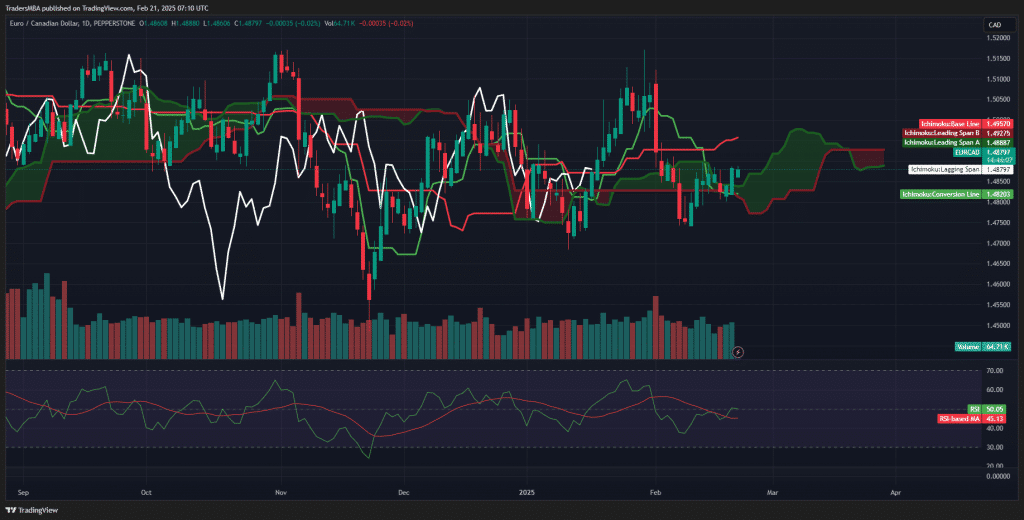Click the Volume 64.71K label
This screenshot has height=520, width=1024.
point(981,346)
